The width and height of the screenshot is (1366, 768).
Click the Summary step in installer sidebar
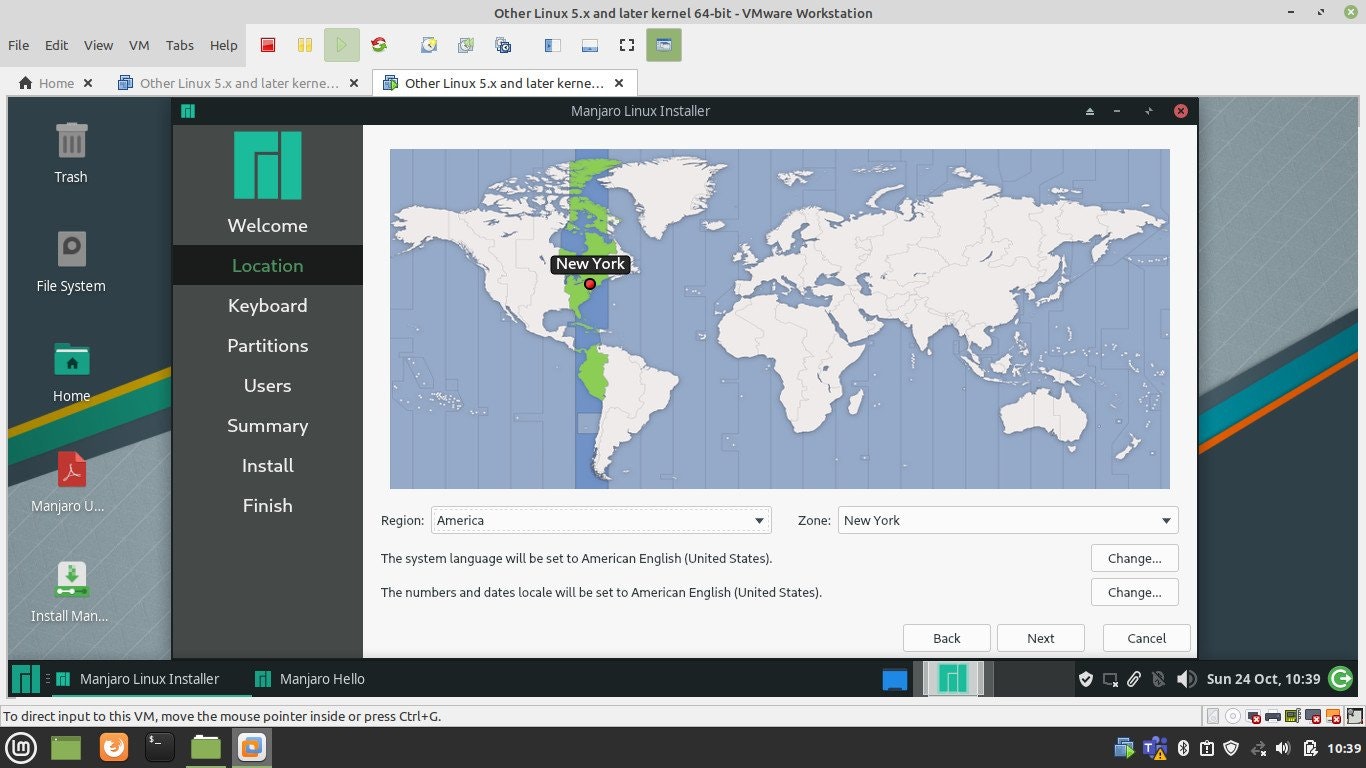coord(267,425)
